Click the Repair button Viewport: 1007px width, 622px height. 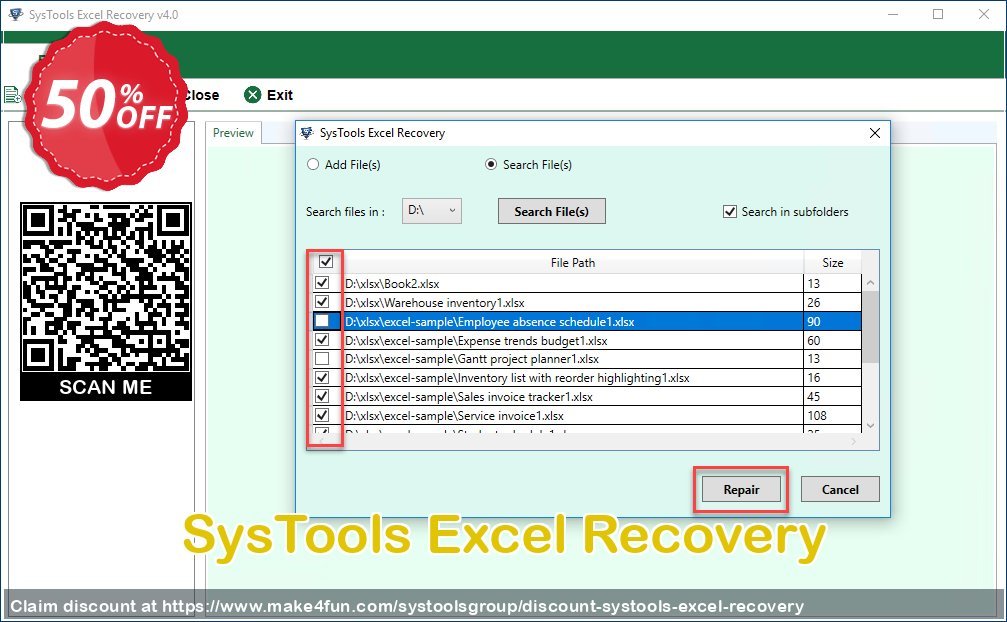tap(741, 490)
